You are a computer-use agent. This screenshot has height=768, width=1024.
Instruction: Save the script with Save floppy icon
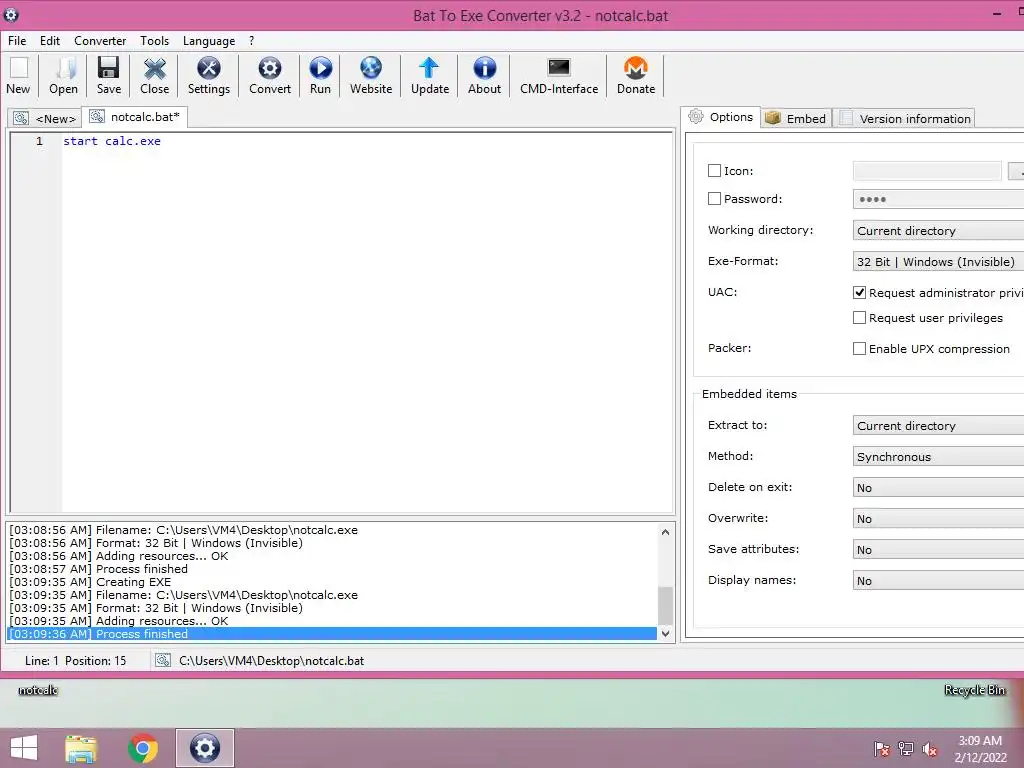click(x=108, y=76)
